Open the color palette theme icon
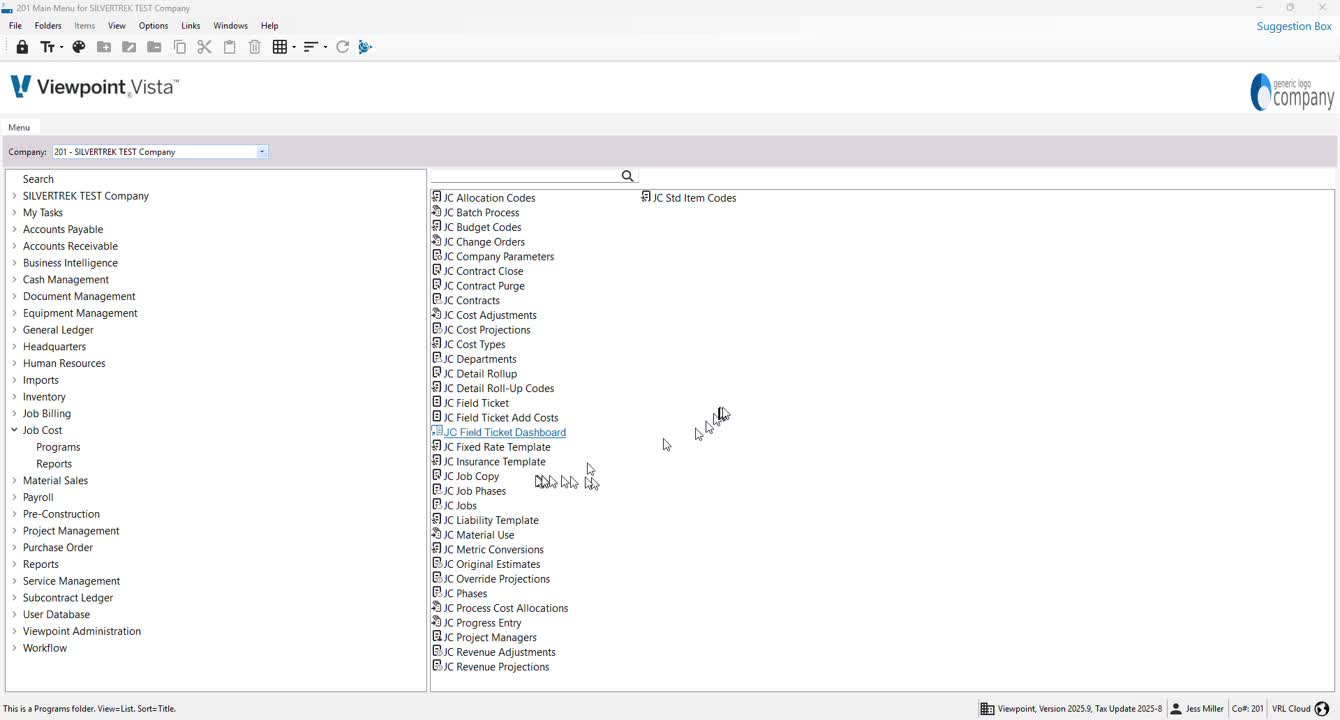 (79, 47)
